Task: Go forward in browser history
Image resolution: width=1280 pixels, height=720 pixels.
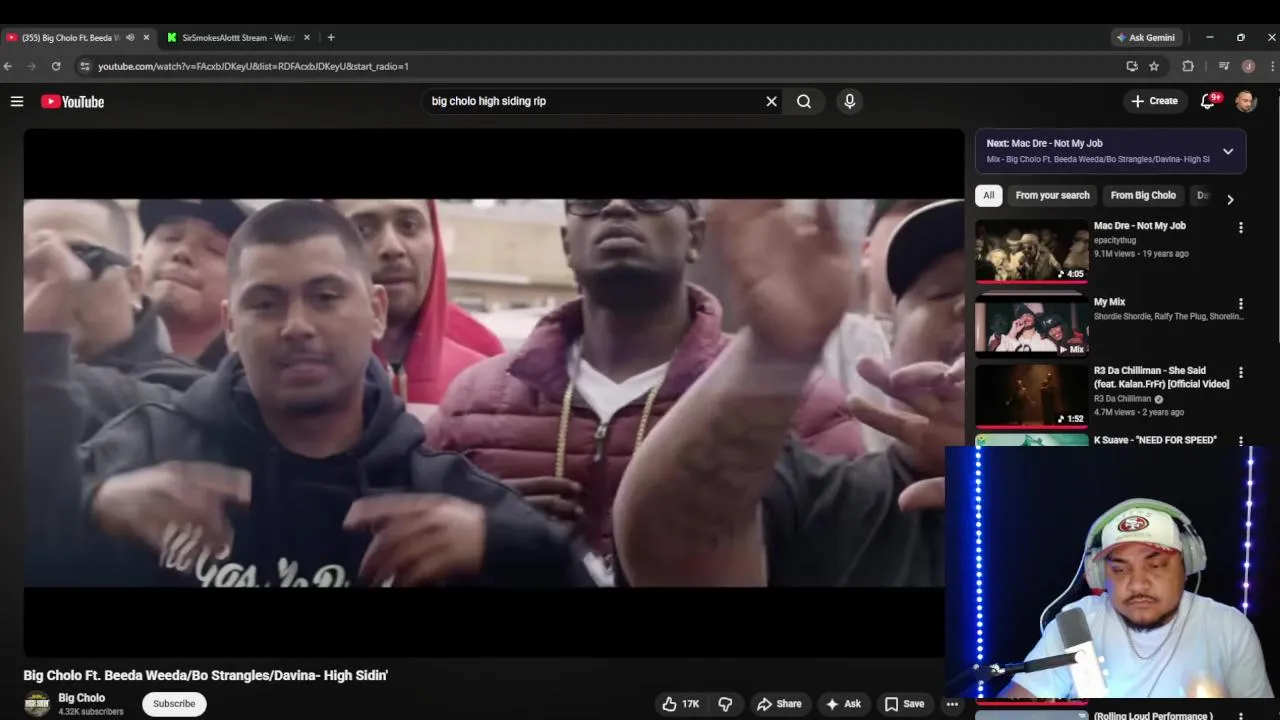Action: 31,66
